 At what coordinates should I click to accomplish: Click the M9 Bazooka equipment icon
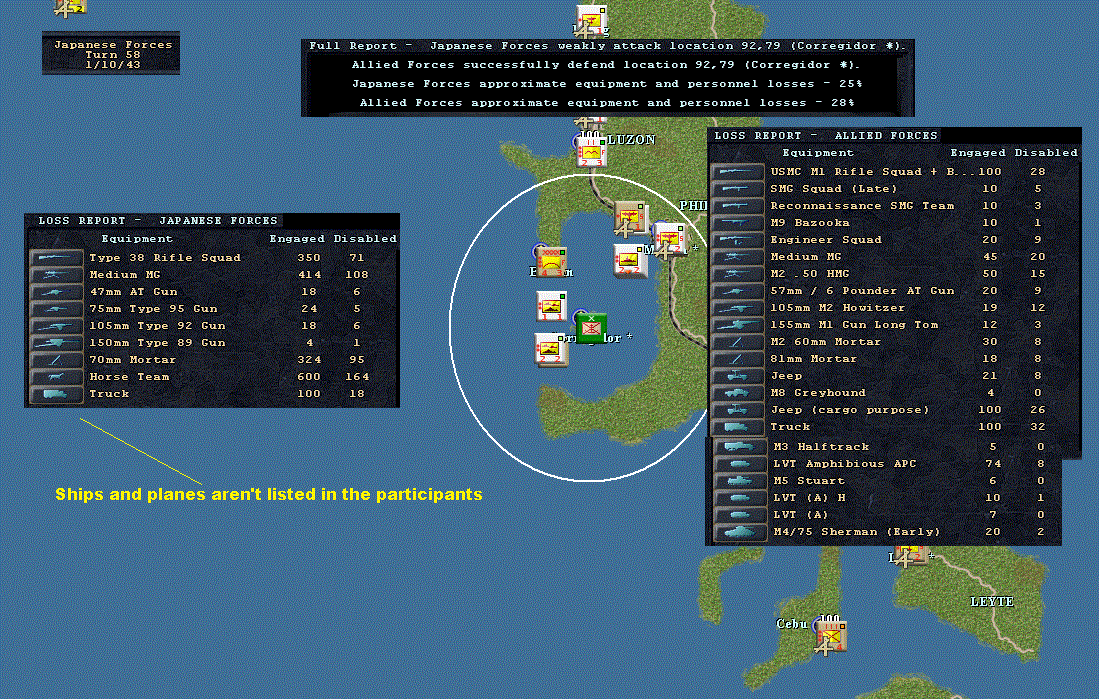(738, 223)
